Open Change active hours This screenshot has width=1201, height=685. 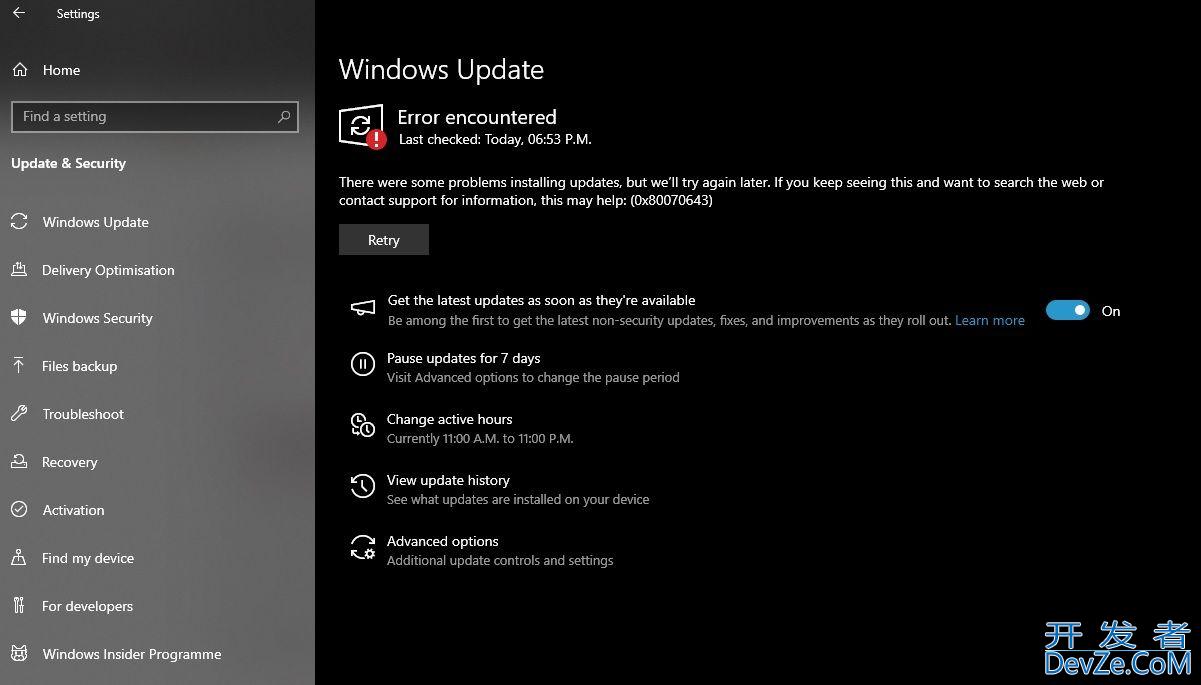449,419
